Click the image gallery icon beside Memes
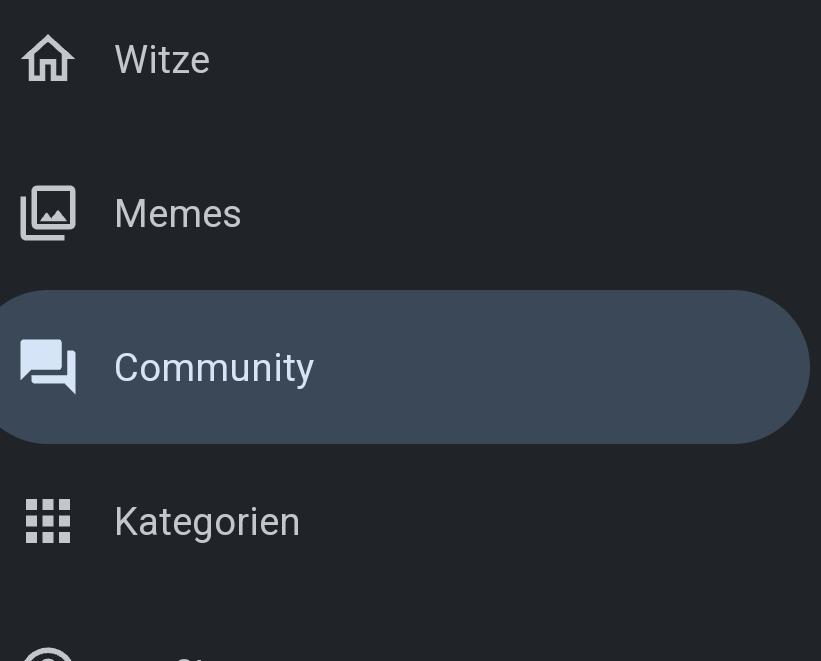821x661 pixels. [48, 213]
